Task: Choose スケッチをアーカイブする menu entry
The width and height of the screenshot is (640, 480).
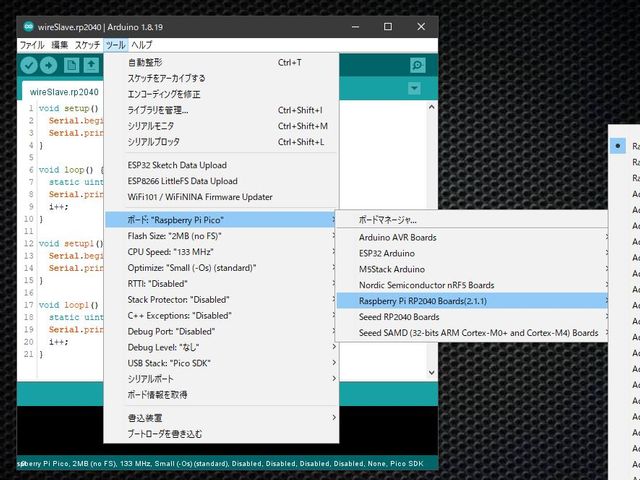Action: 221,78
